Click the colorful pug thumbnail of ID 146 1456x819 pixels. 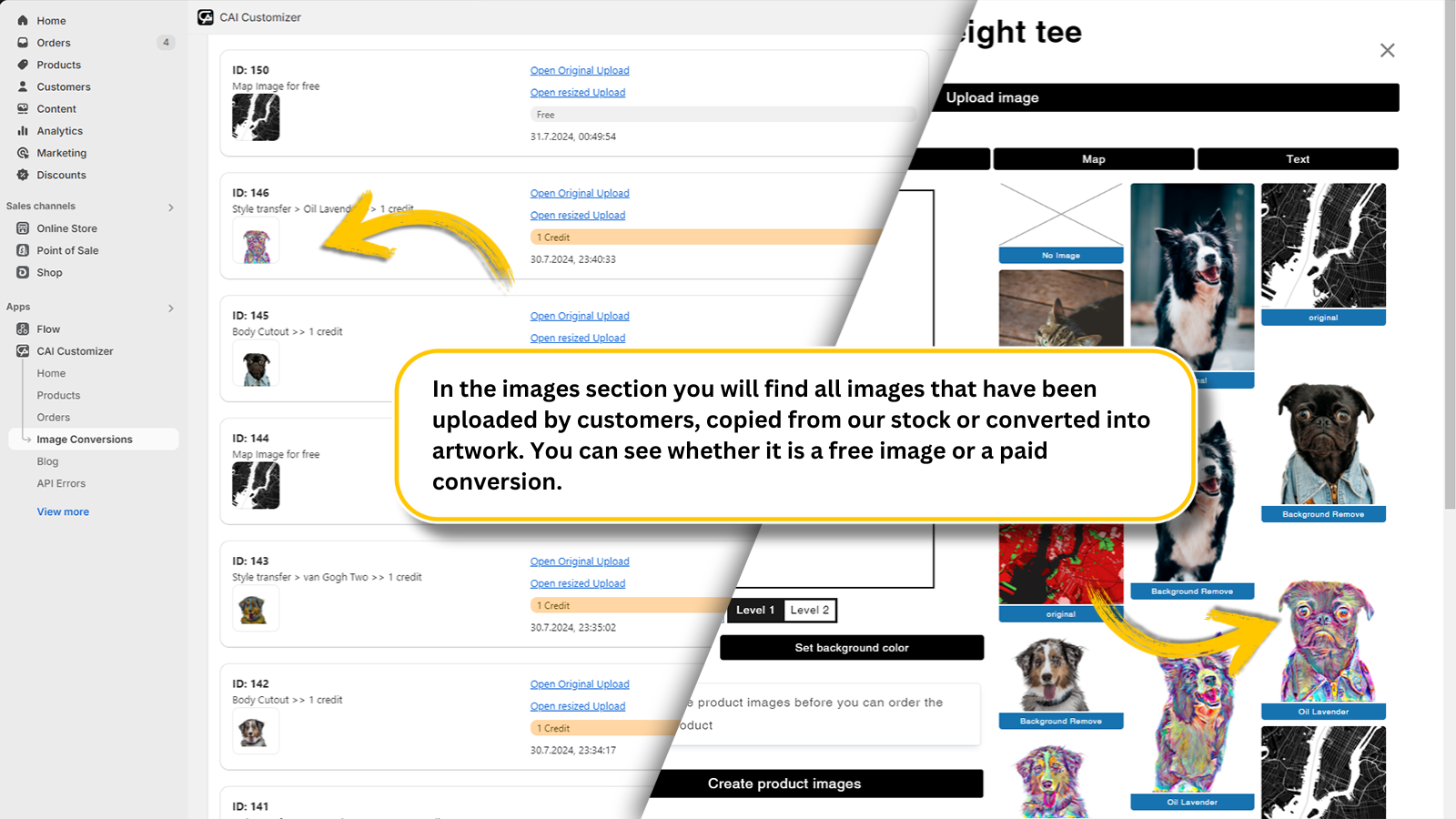click(x=256, y=241)
